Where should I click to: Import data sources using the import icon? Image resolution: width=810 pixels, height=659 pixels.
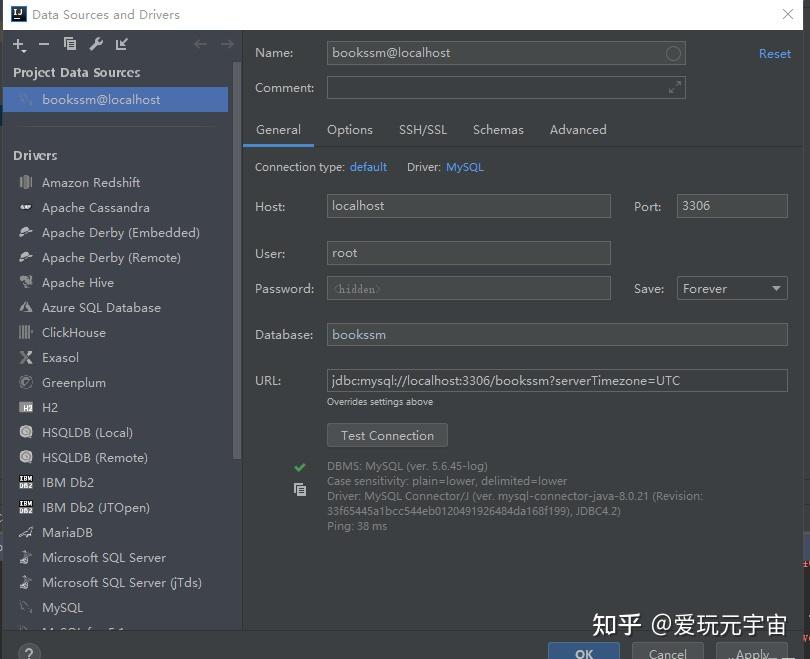(122, 44)
